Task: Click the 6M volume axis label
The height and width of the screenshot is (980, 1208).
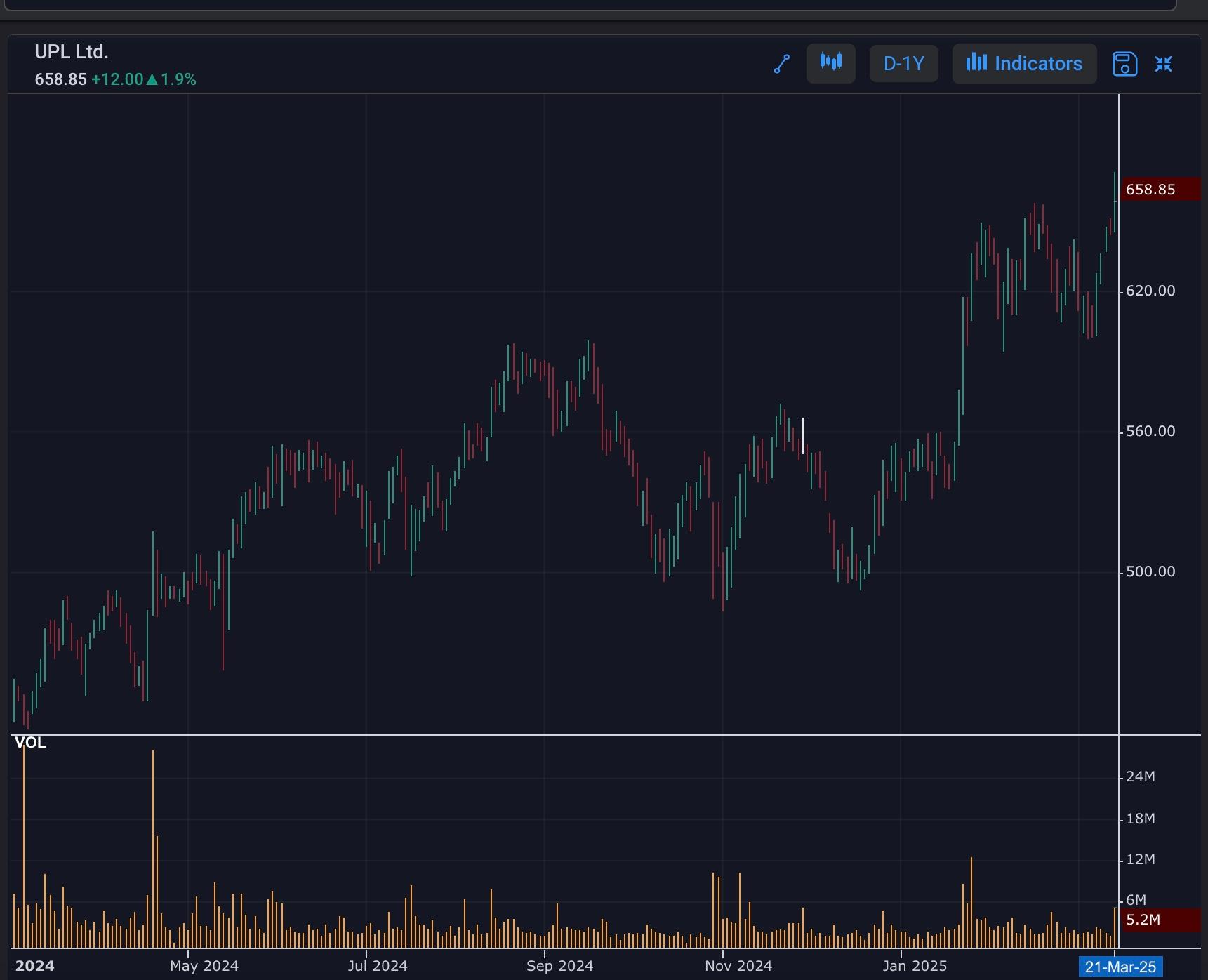Action: pos(1136,900)
